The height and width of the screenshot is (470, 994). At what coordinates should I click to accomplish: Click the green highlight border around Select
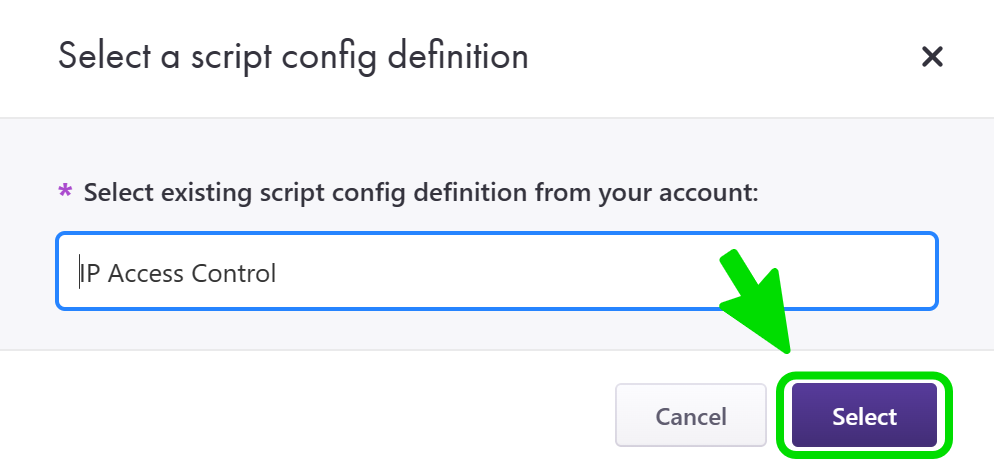(x=865, y=378)
